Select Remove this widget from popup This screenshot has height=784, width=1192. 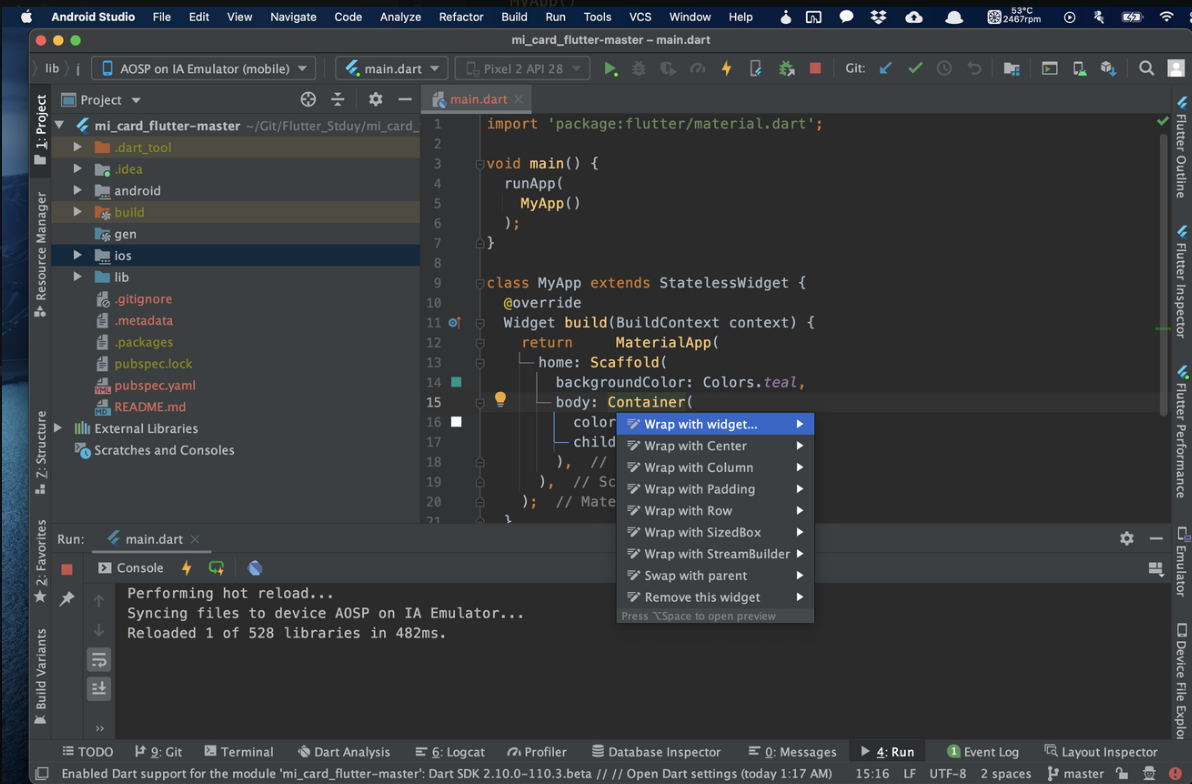point(715,597)
